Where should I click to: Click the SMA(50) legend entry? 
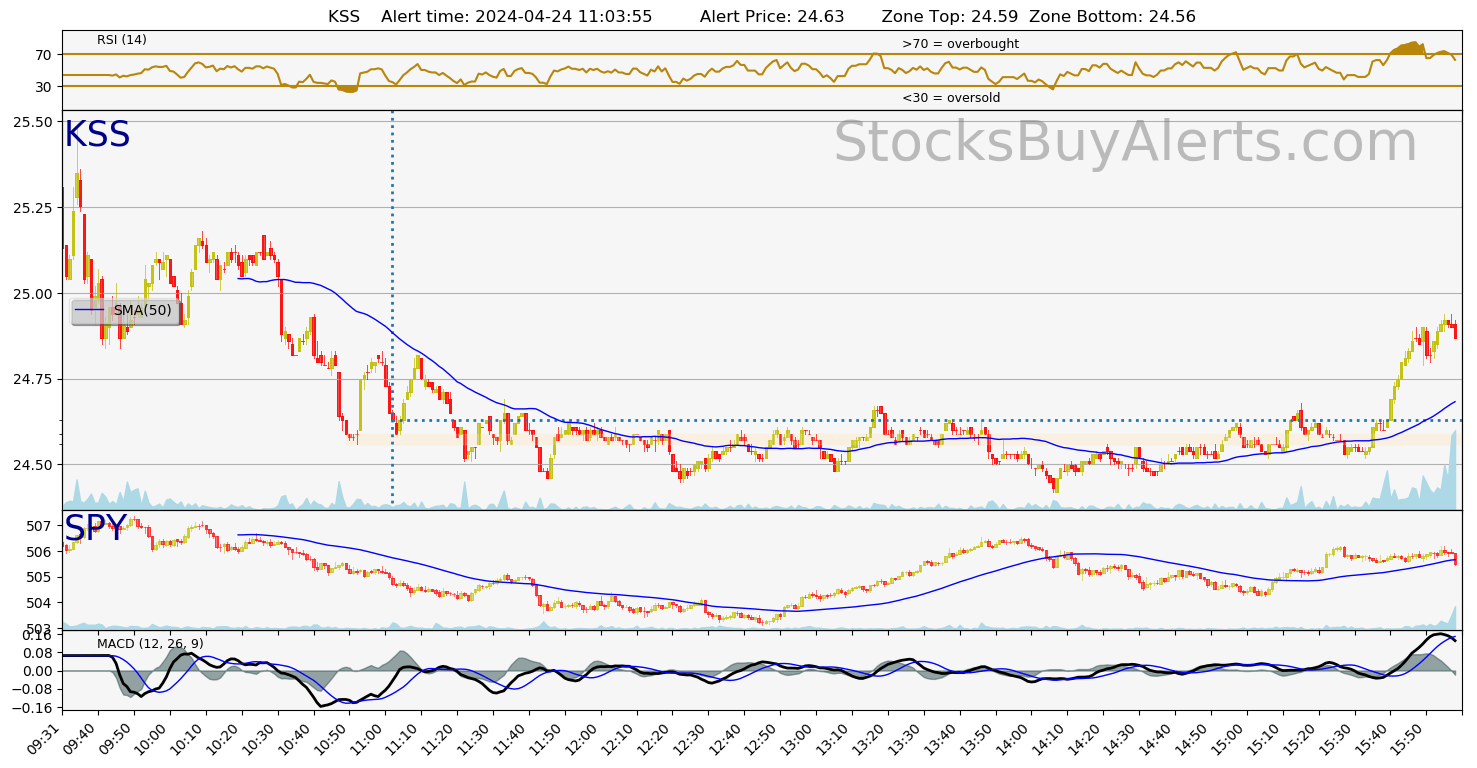pyautogui.click(x=126, y=311)
